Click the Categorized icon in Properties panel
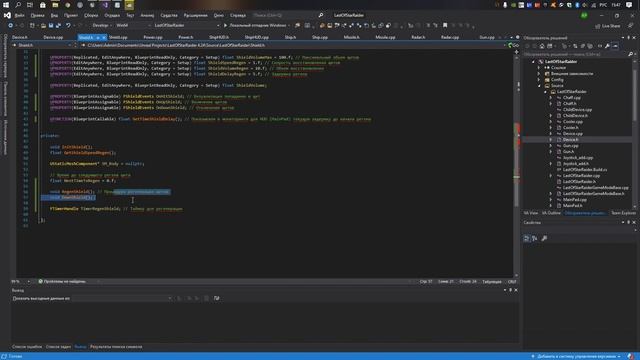The image size is (640, 360). tap(527, 238)
